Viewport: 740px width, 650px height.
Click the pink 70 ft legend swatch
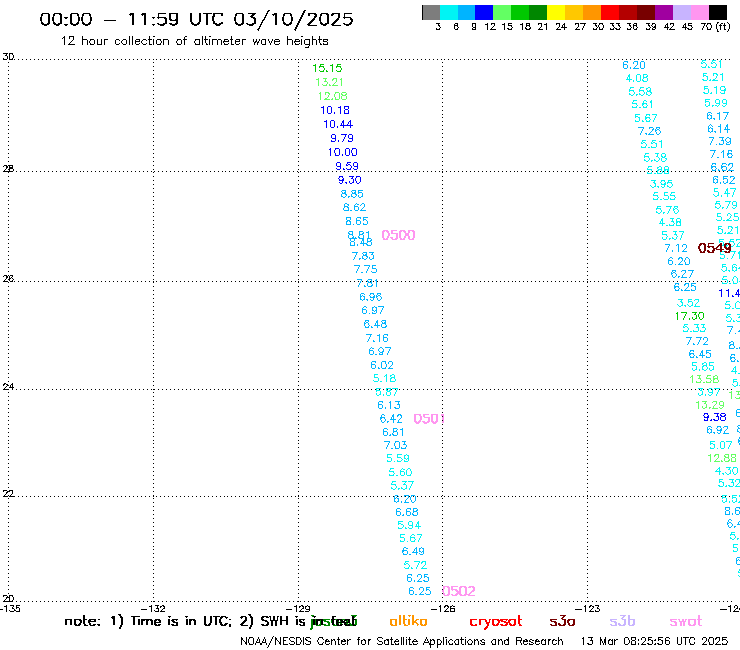pyautogui.click(x=700, y=12)
